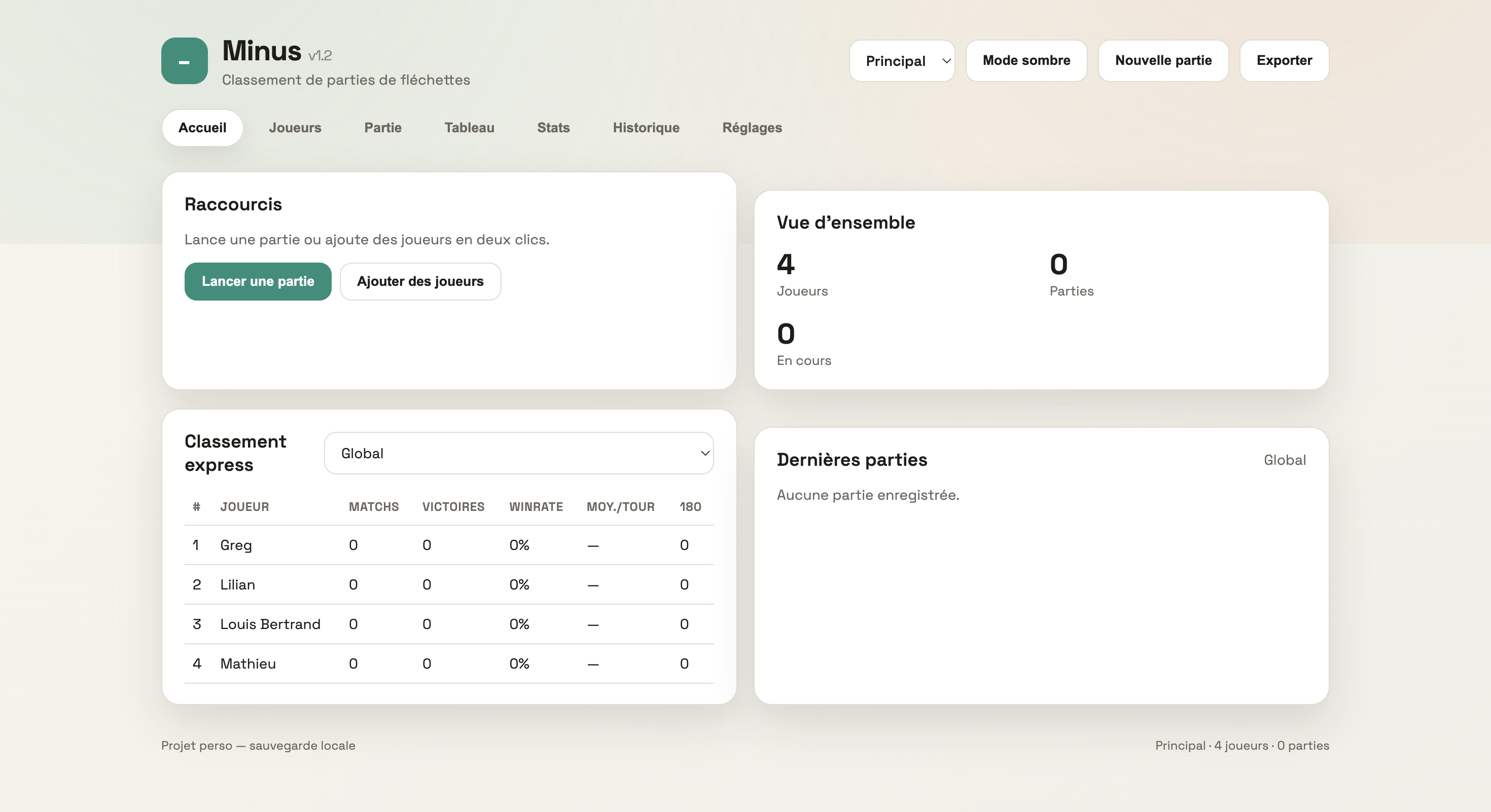Screen dimensions: 1491x812
Task: Enable Mode sombre
Action: coord(1026,61)
